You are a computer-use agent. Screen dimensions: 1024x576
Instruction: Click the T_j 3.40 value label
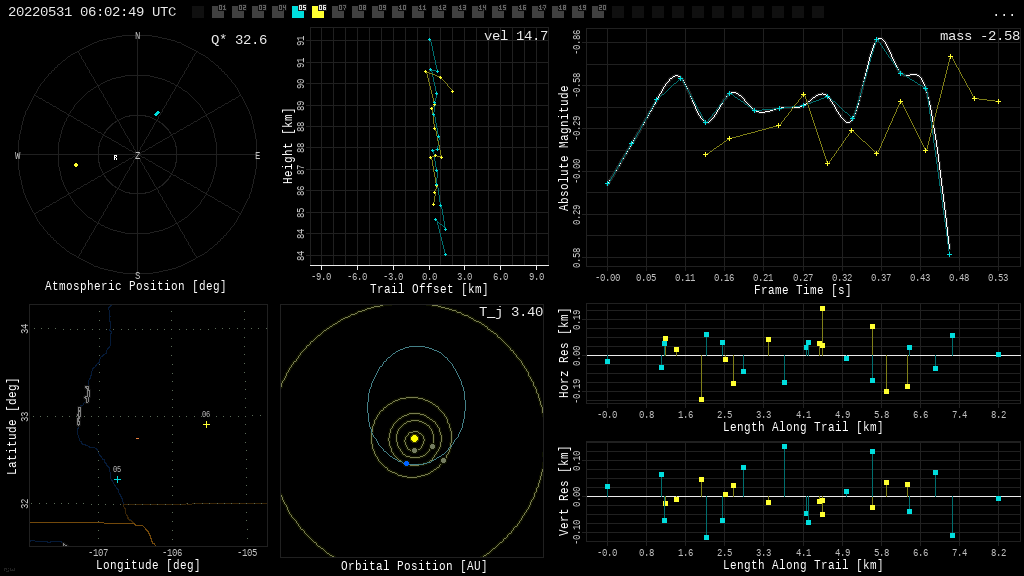510,313
